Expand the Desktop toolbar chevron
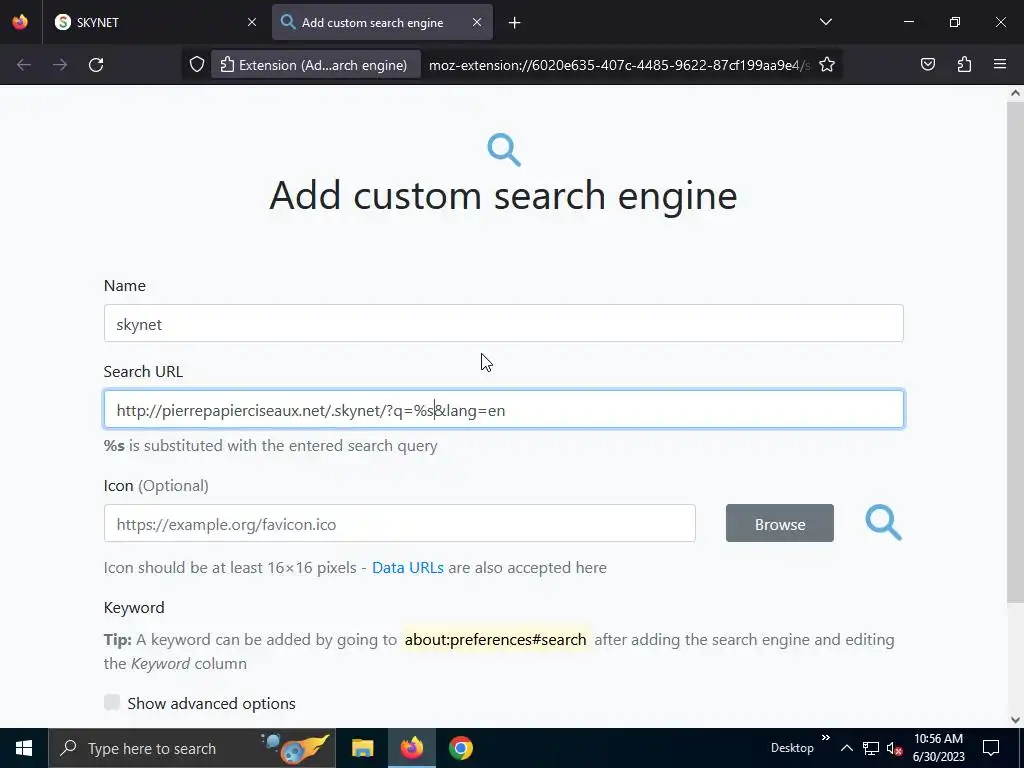Screen dimensions: 1024x768 (x=826, y=739)
